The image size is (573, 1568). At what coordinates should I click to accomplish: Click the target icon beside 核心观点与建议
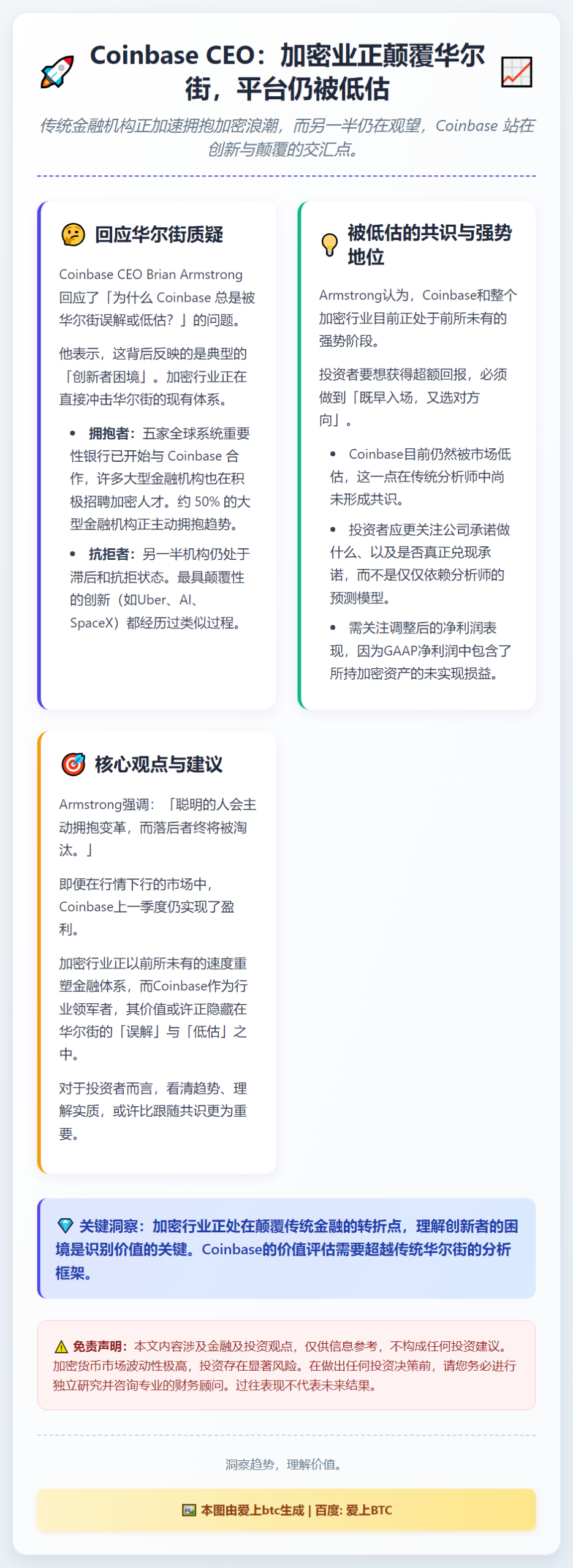pos(74,764)
